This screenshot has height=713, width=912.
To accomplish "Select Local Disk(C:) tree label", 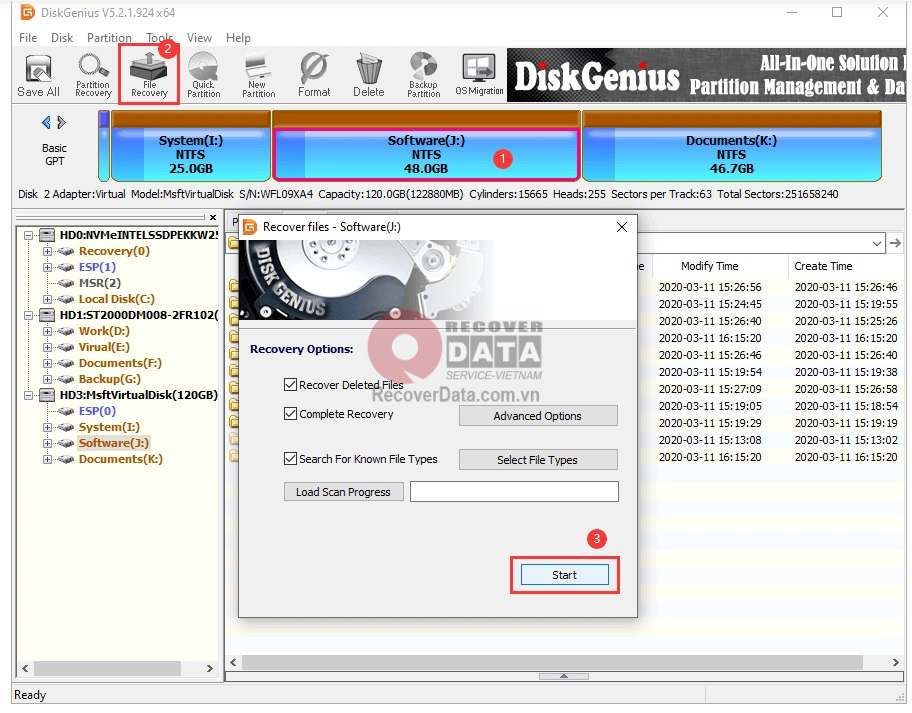I will point(117,299).
